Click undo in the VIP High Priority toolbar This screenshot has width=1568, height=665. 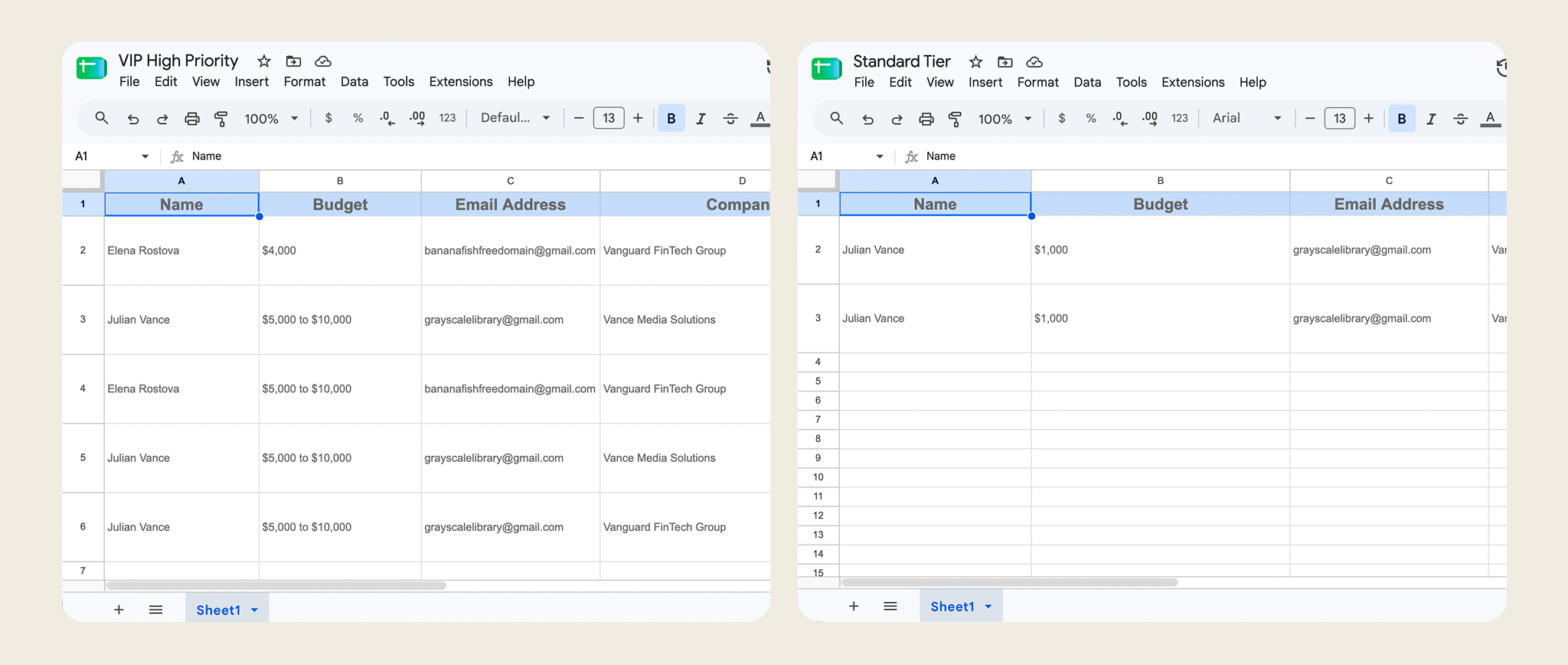pos(133,119)
